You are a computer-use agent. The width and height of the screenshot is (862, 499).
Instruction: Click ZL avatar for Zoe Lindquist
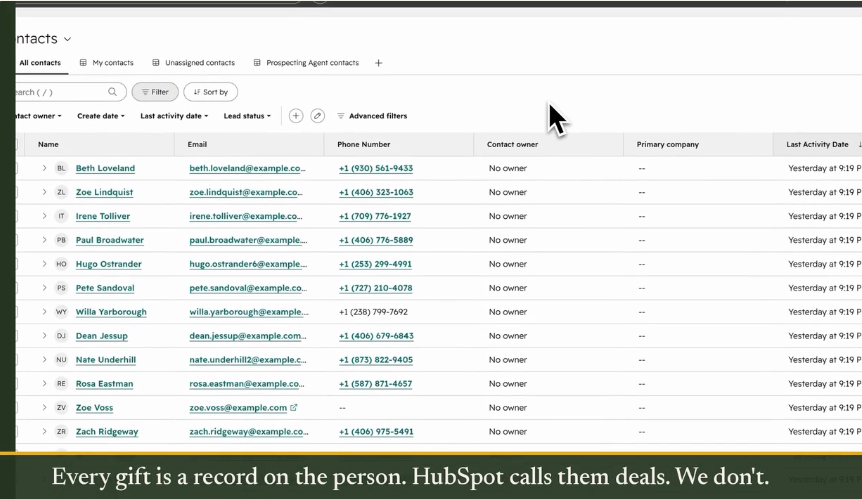61,192
